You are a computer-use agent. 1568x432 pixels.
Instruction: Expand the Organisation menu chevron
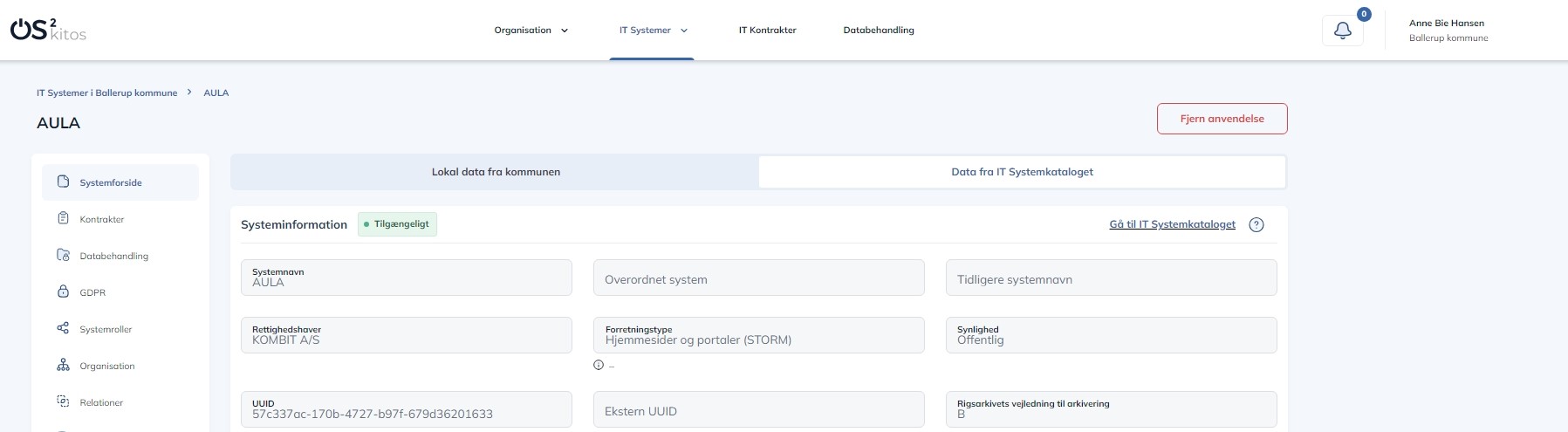point(565,31)
